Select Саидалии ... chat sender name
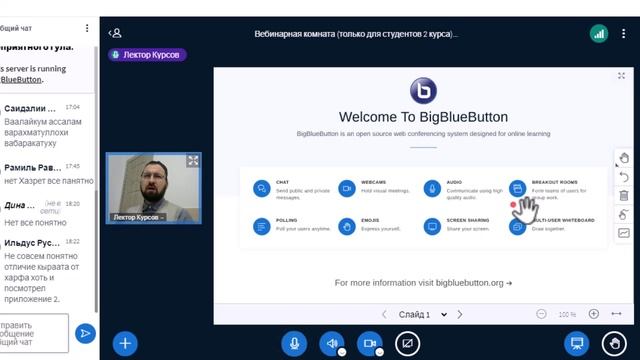Viewport: 640px width, 360px height. point(30,109)
